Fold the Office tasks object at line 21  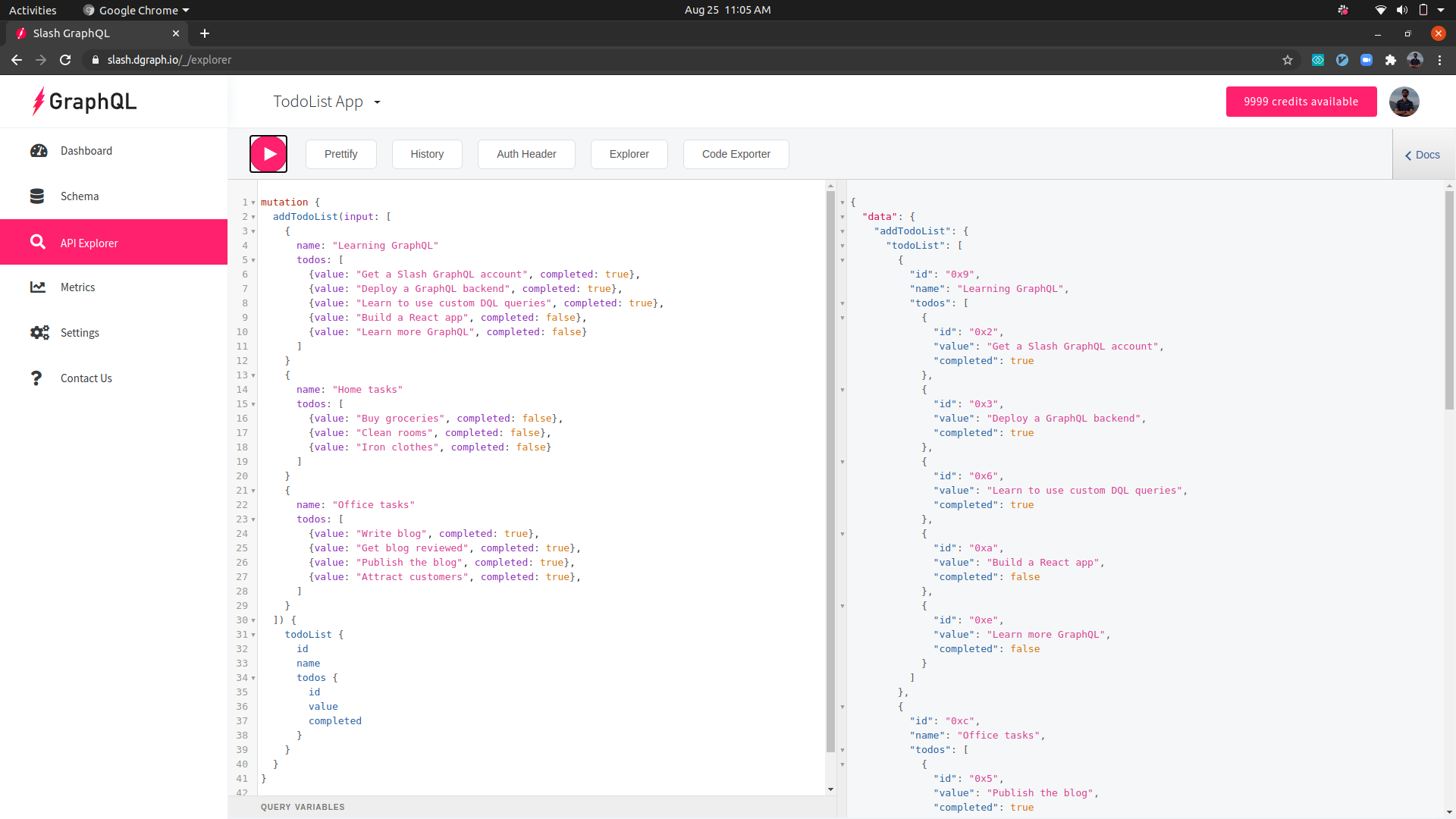253,491
